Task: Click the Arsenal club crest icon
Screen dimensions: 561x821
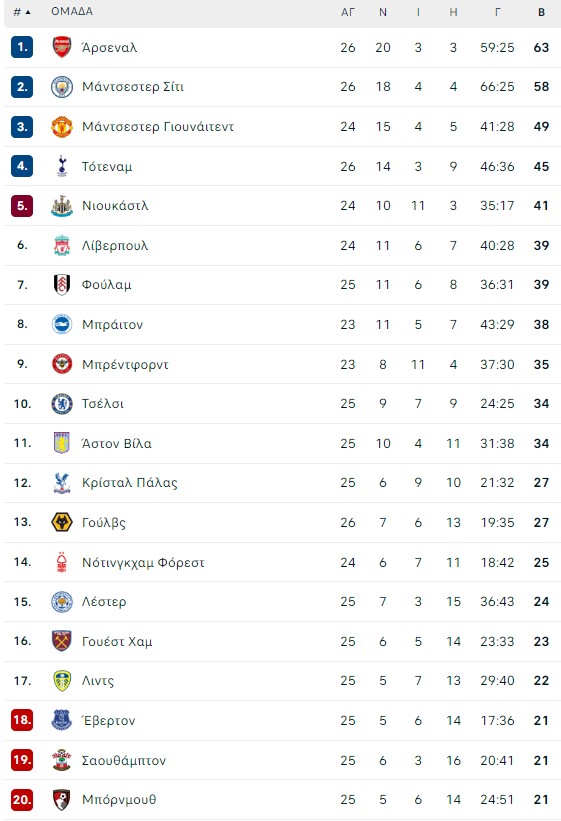Action: [62, 47]
